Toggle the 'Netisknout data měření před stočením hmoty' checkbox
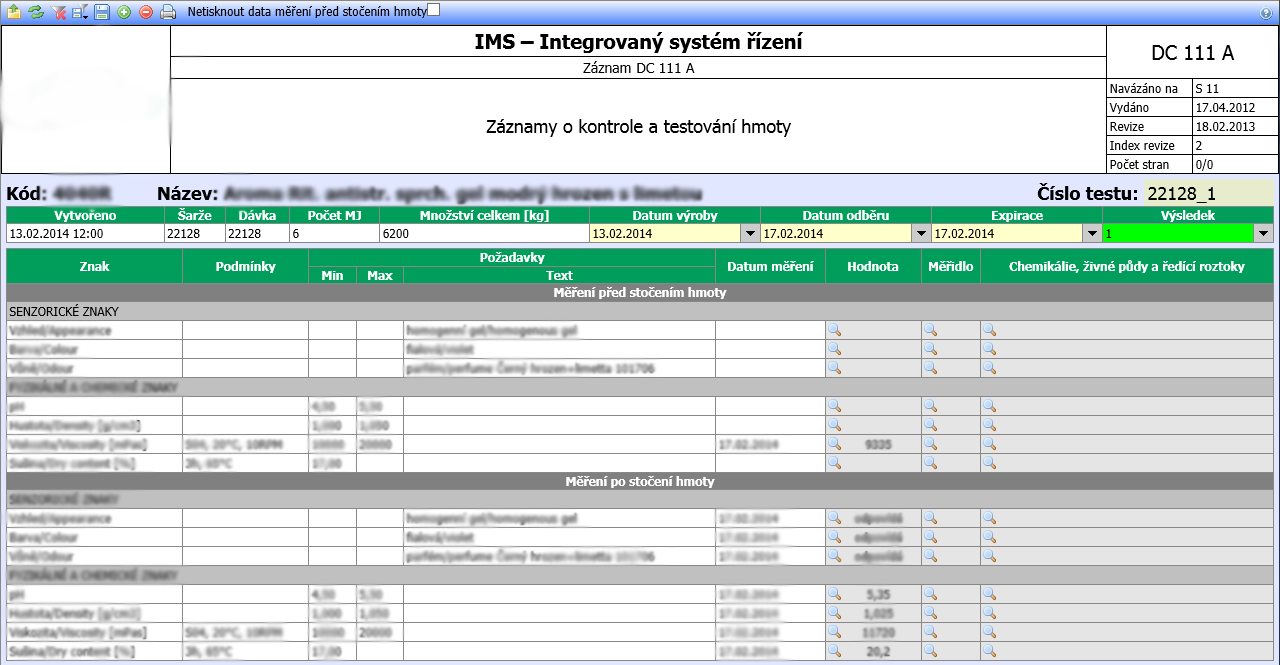1280x665 pixels. [x=433, y=10]
